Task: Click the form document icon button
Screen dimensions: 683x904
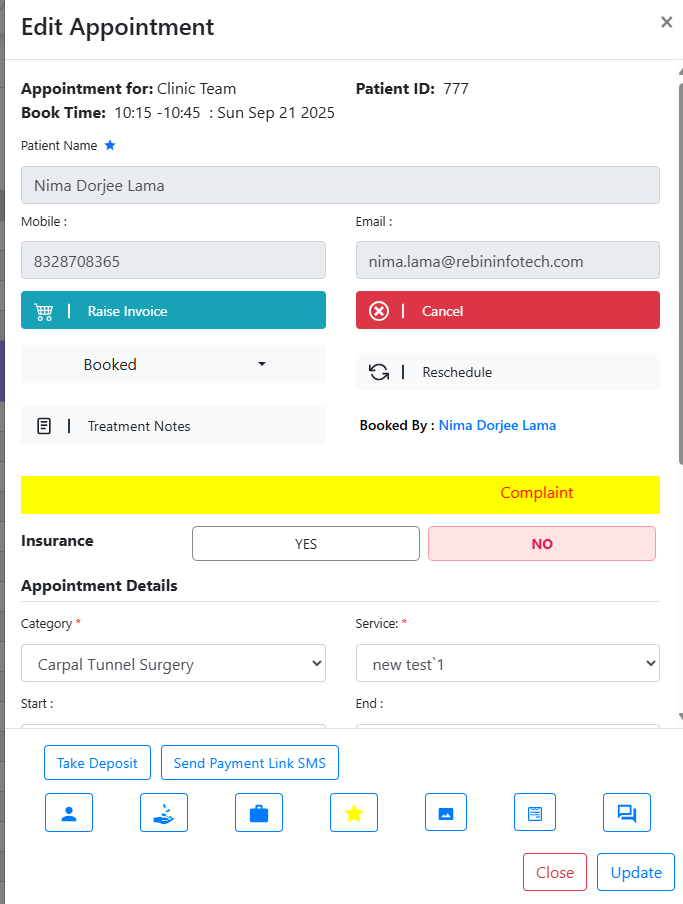Action: click(x=535, y=813)
